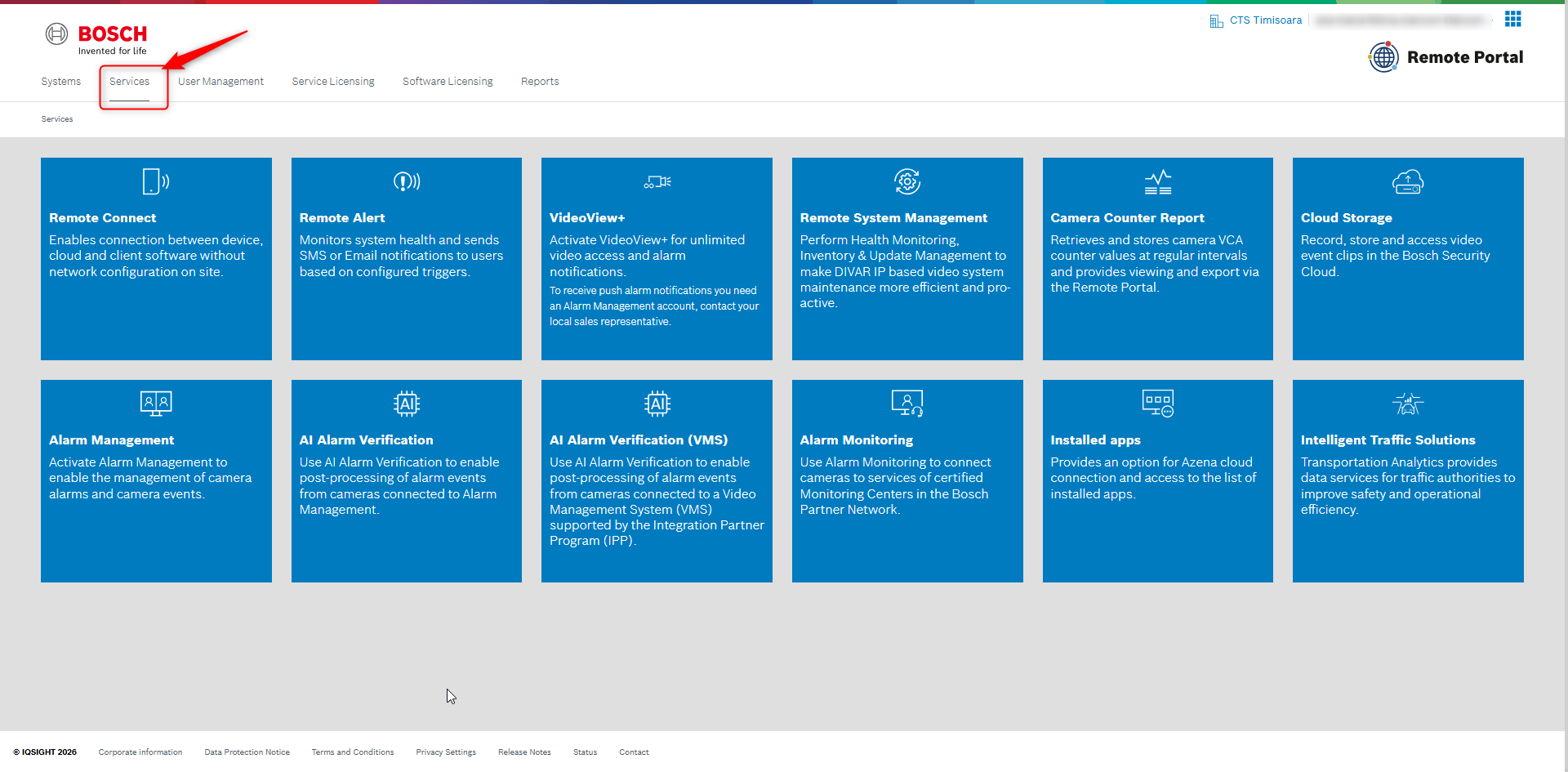Click the Bosch logo in the header
1568x772 pixels.
(96, 38)
